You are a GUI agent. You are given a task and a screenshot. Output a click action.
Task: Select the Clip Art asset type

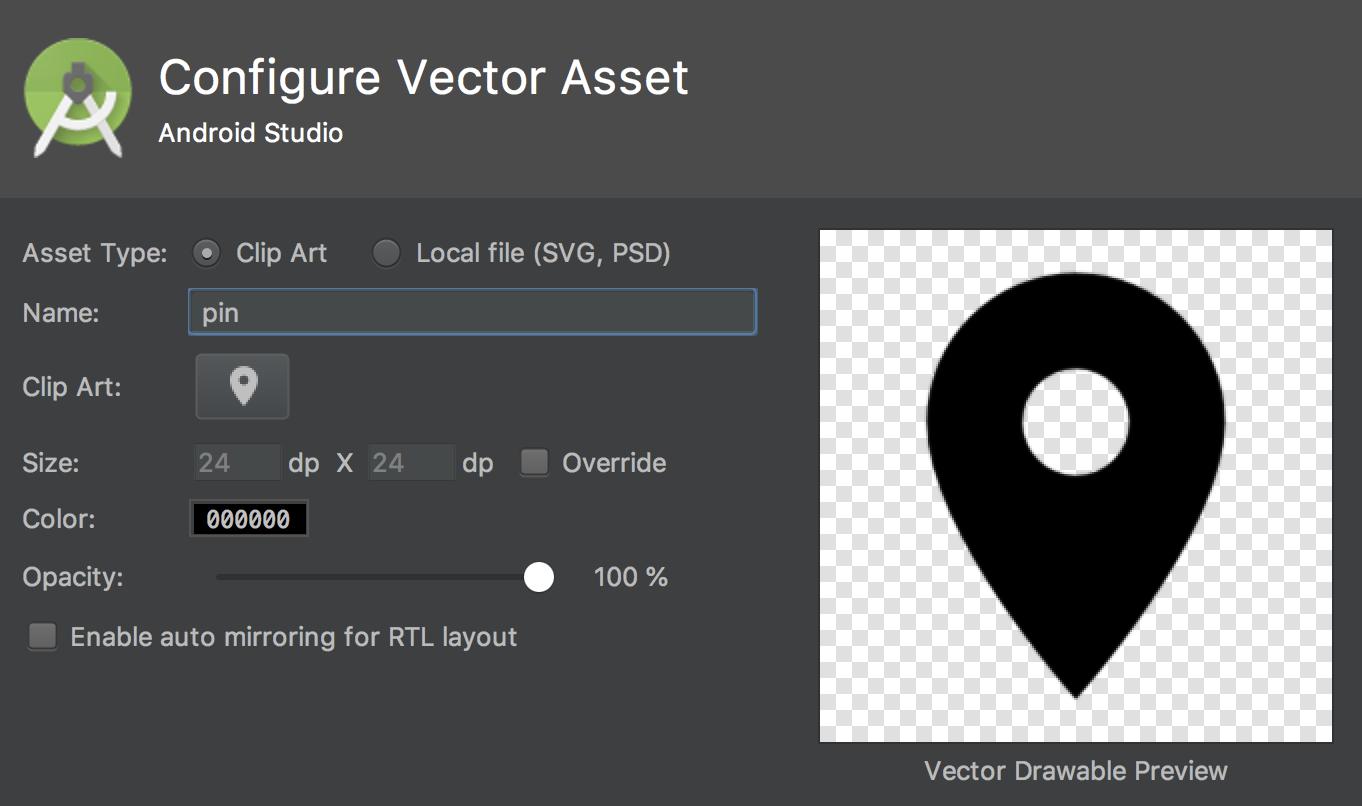[x=206, y=254]
